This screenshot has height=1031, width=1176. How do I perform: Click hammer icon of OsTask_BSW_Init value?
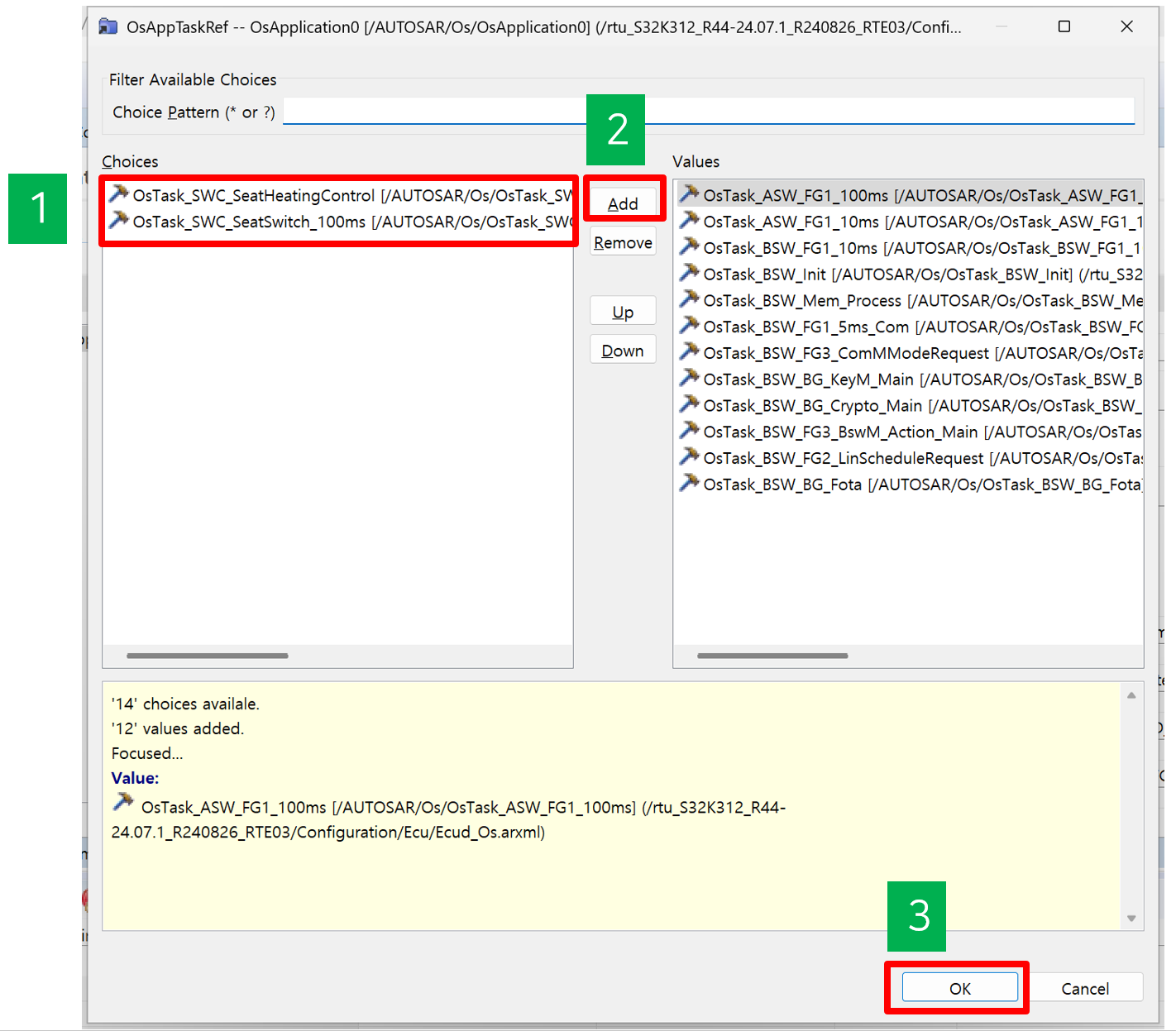(689, 274)
